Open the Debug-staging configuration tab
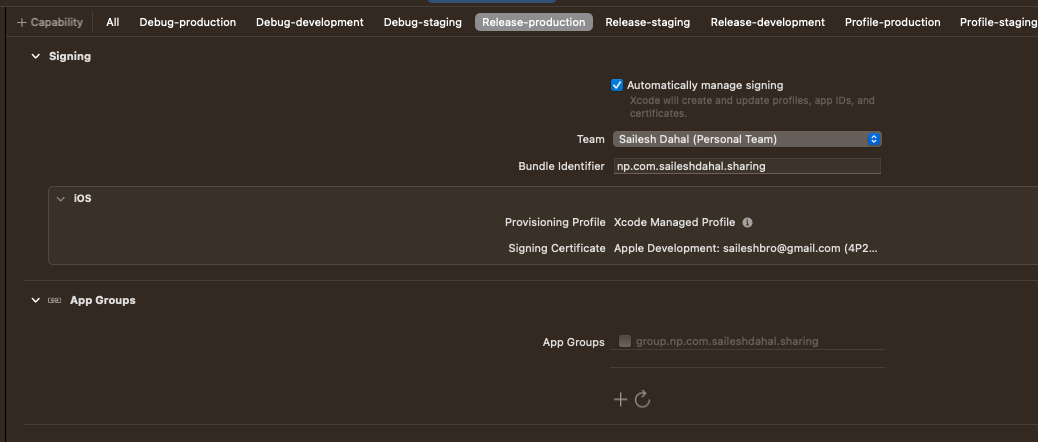Screen dimensions: 1038x442 click(422, 22)
